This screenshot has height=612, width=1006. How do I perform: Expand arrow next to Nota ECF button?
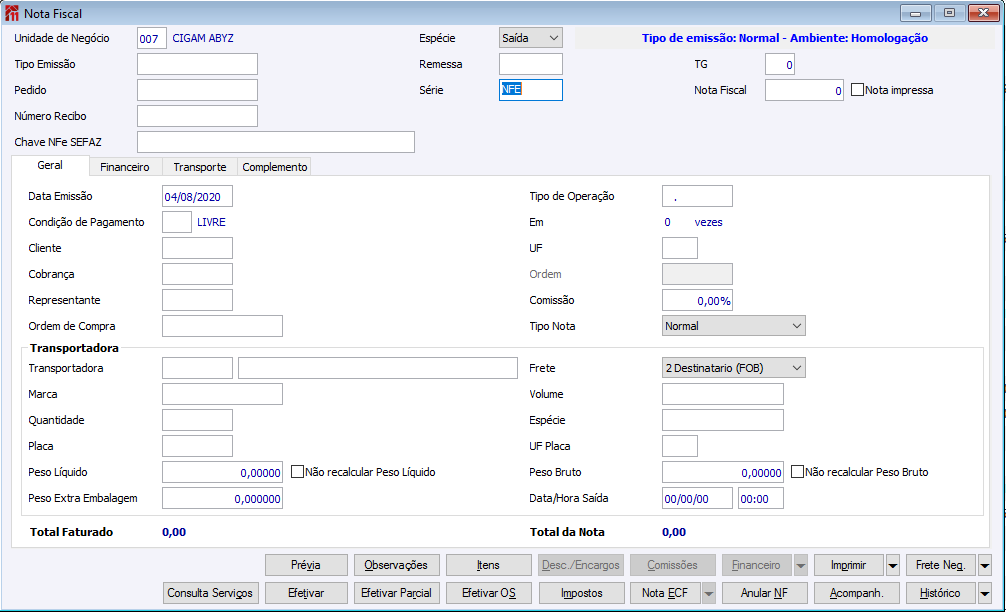point(708,593)
